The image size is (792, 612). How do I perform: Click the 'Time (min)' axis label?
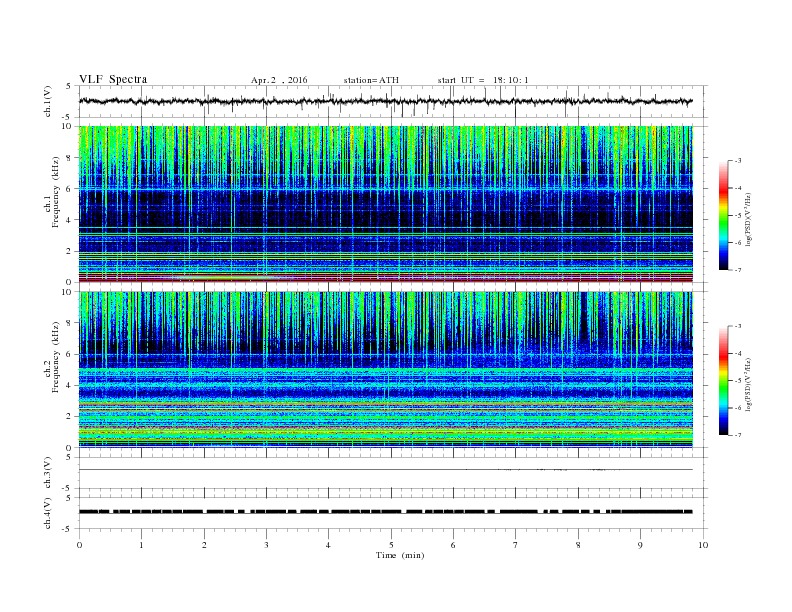click(x=400, y=555)
